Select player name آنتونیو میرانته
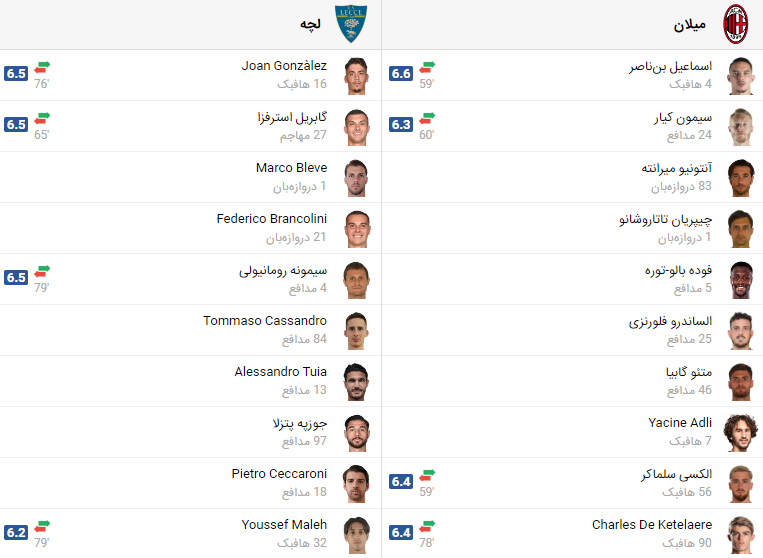This screenshot has height=558, width=763. tap(676, 168)
